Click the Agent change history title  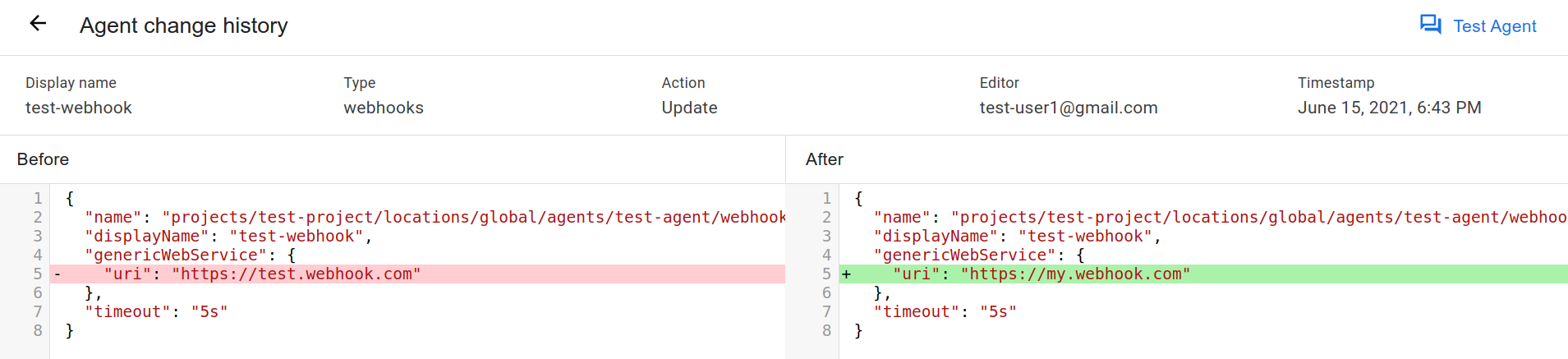pyautogui.click(x=183, y=26)
